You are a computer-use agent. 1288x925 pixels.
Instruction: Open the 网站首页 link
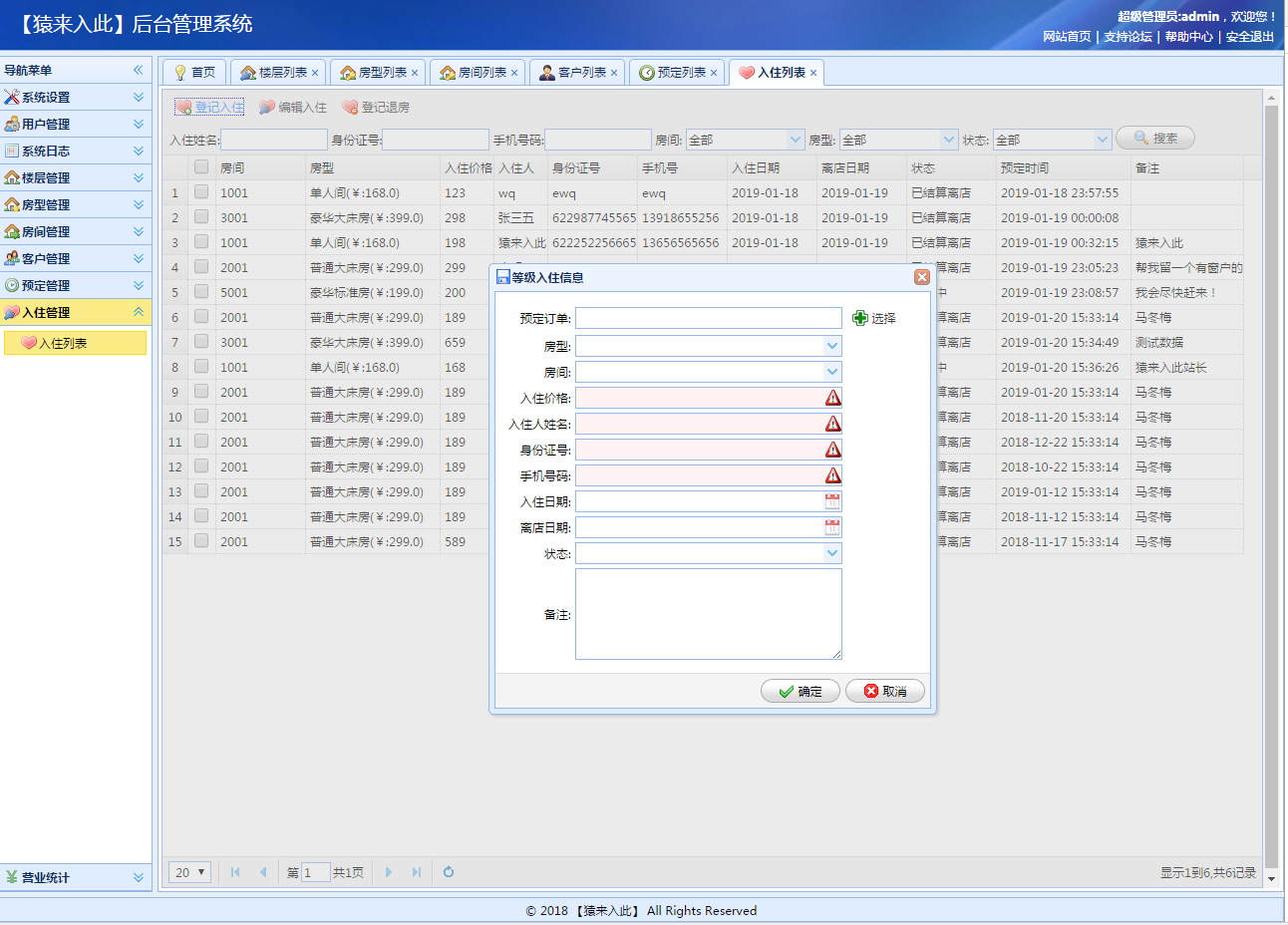tap(1067, 37)
